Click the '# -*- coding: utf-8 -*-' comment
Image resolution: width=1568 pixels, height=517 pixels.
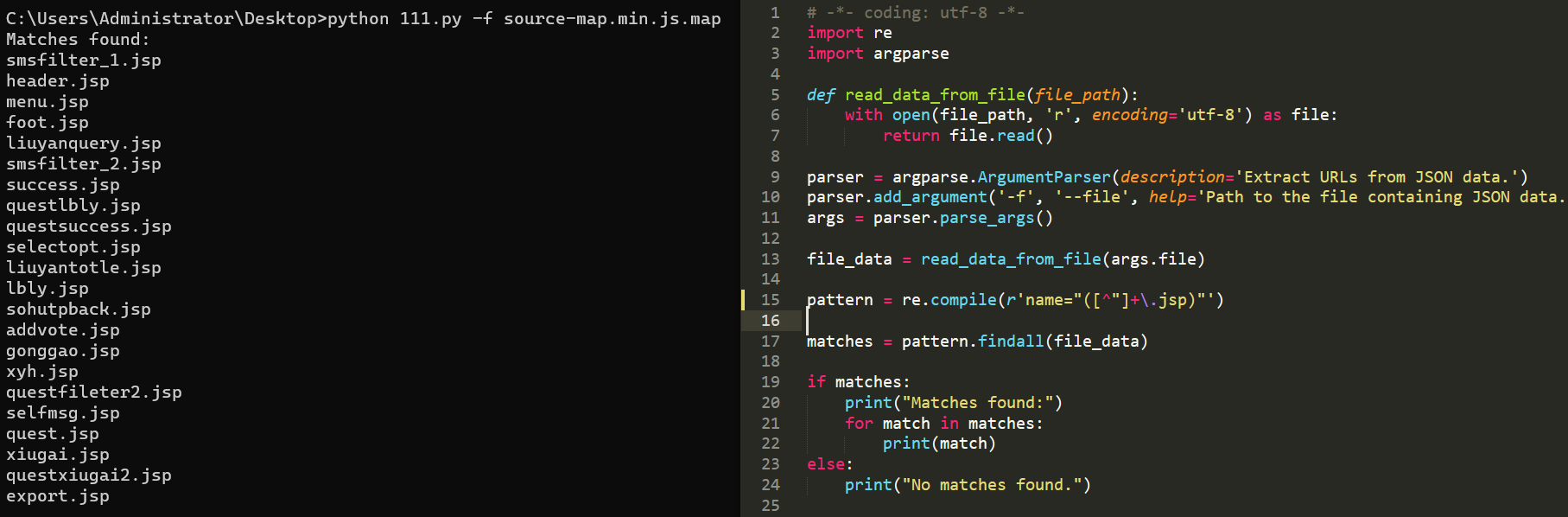(x=915, y=13)
